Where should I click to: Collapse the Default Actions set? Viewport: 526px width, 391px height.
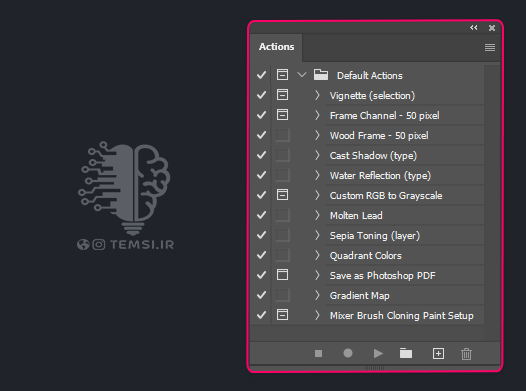click(x=302, y=75)
